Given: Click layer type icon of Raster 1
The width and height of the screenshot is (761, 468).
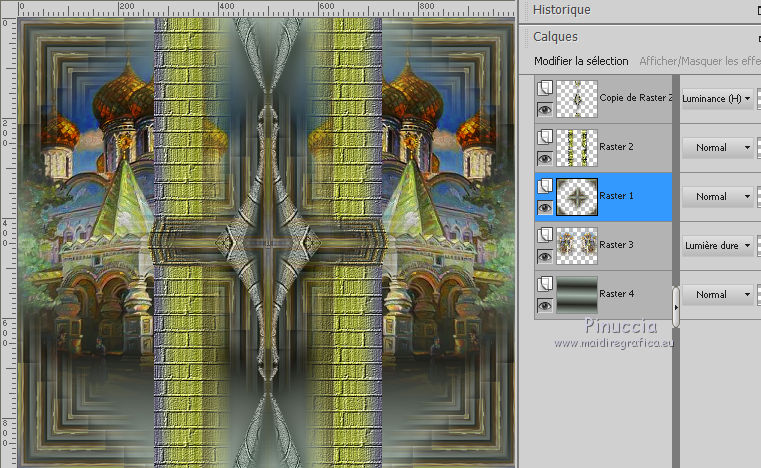Looking at the screenshot, I should 545,186.
